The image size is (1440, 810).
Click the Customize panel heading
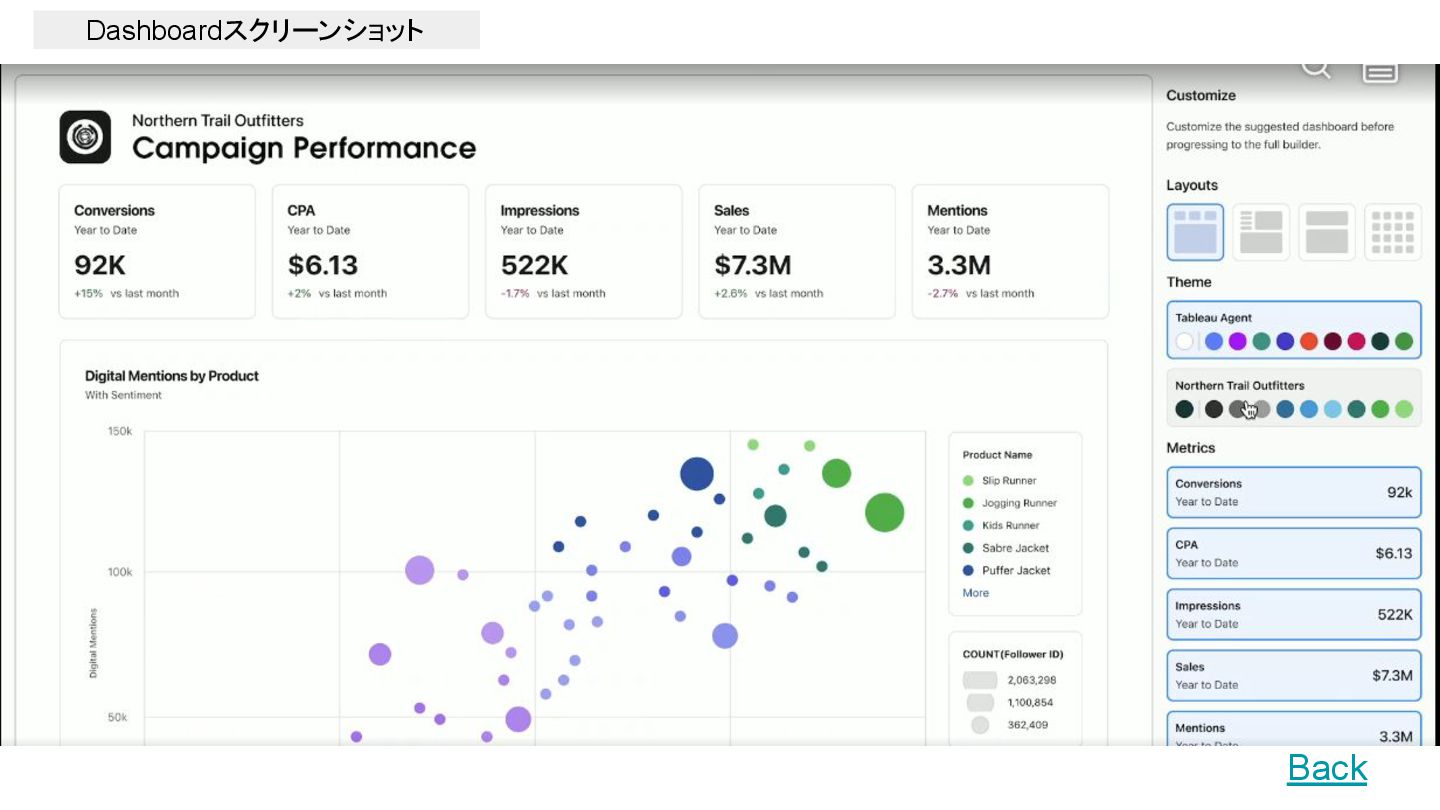tap(1201, 96)
